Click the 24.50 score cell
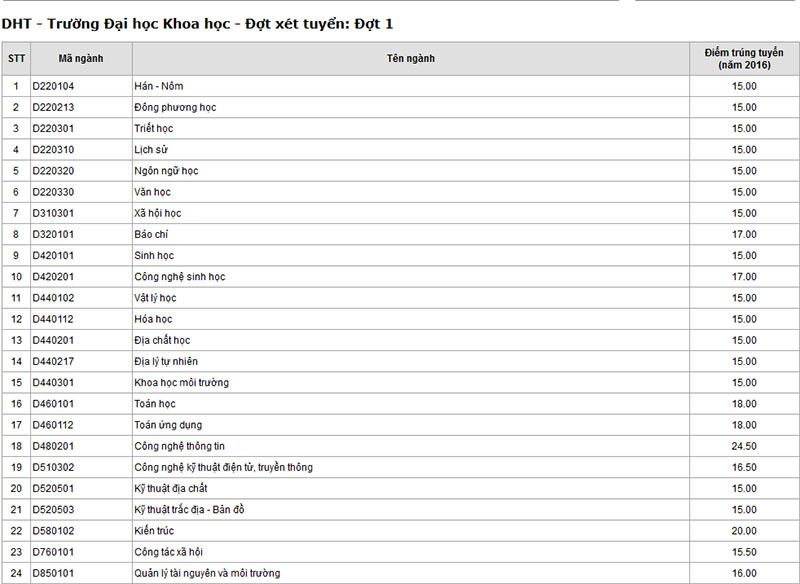 [x=744, y=446]
